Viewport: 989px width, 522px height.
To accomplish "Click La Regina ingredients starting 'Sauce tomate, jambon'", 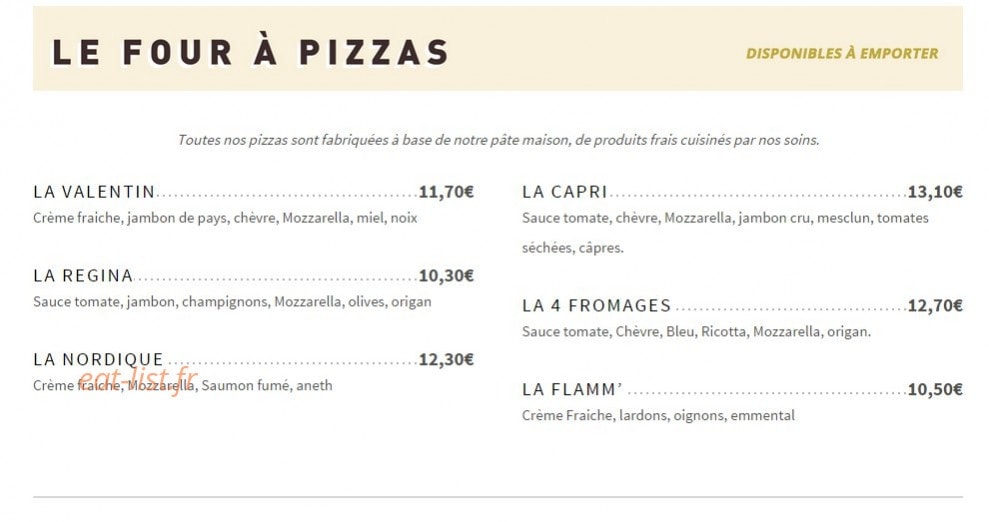I will (232, 302).
